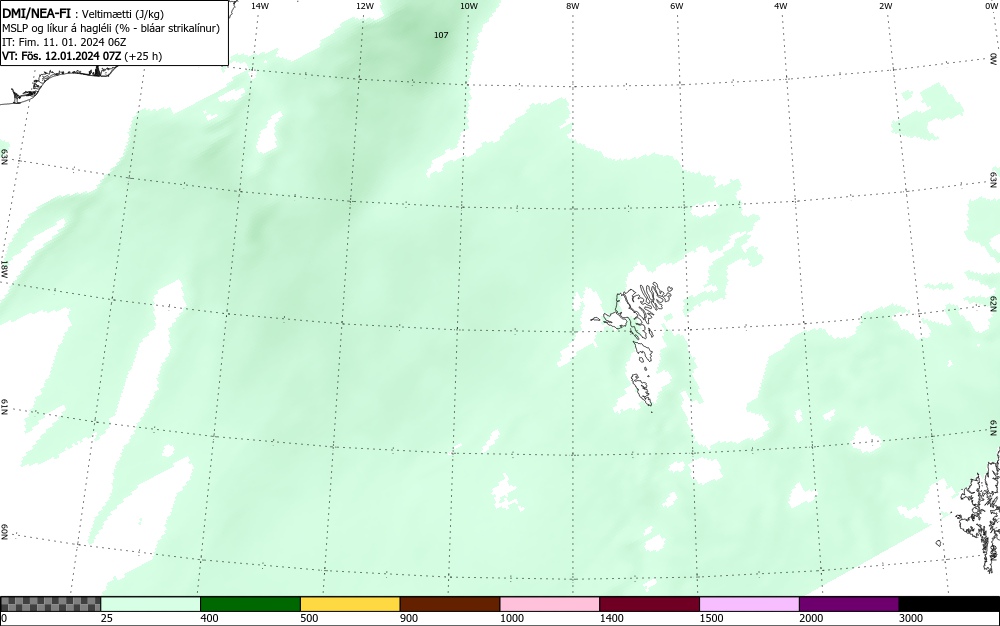Click the legend value 500
The width and height of the screenshot is (1000, 626).
pyautogui.click(x=309, y=618)
